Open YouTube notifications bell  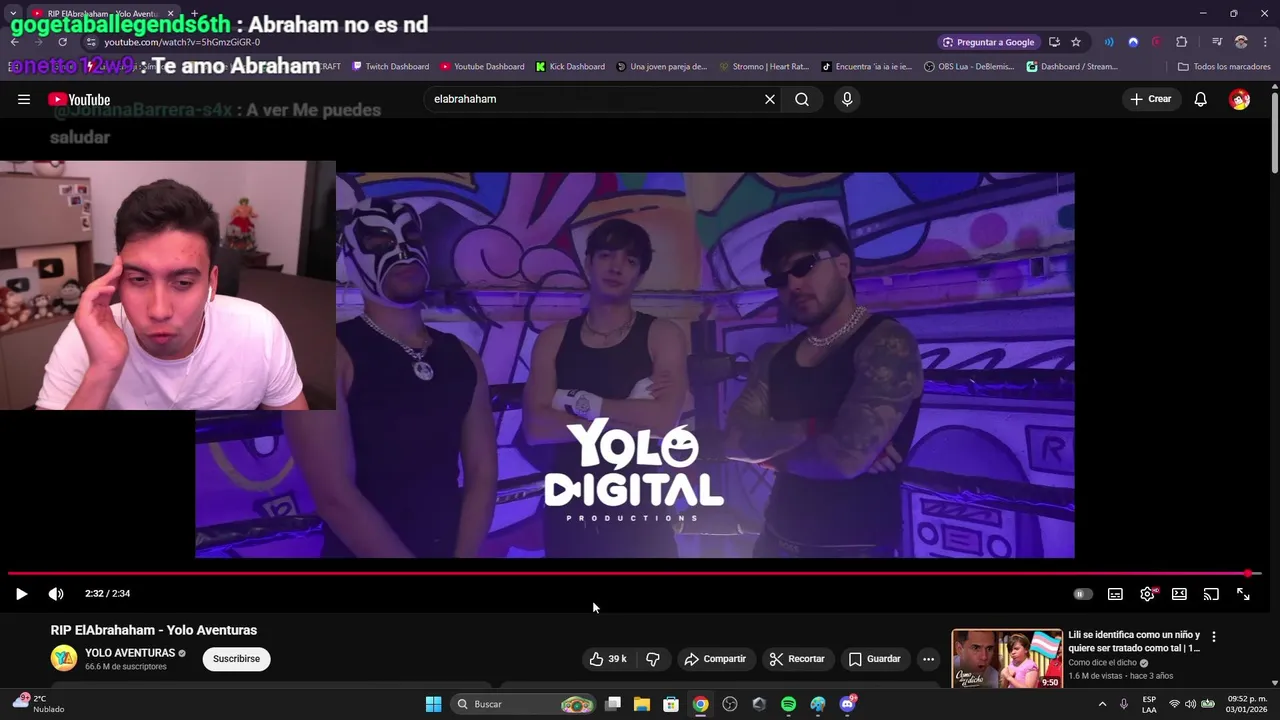pyautogui.click(x=1201, y=99)
